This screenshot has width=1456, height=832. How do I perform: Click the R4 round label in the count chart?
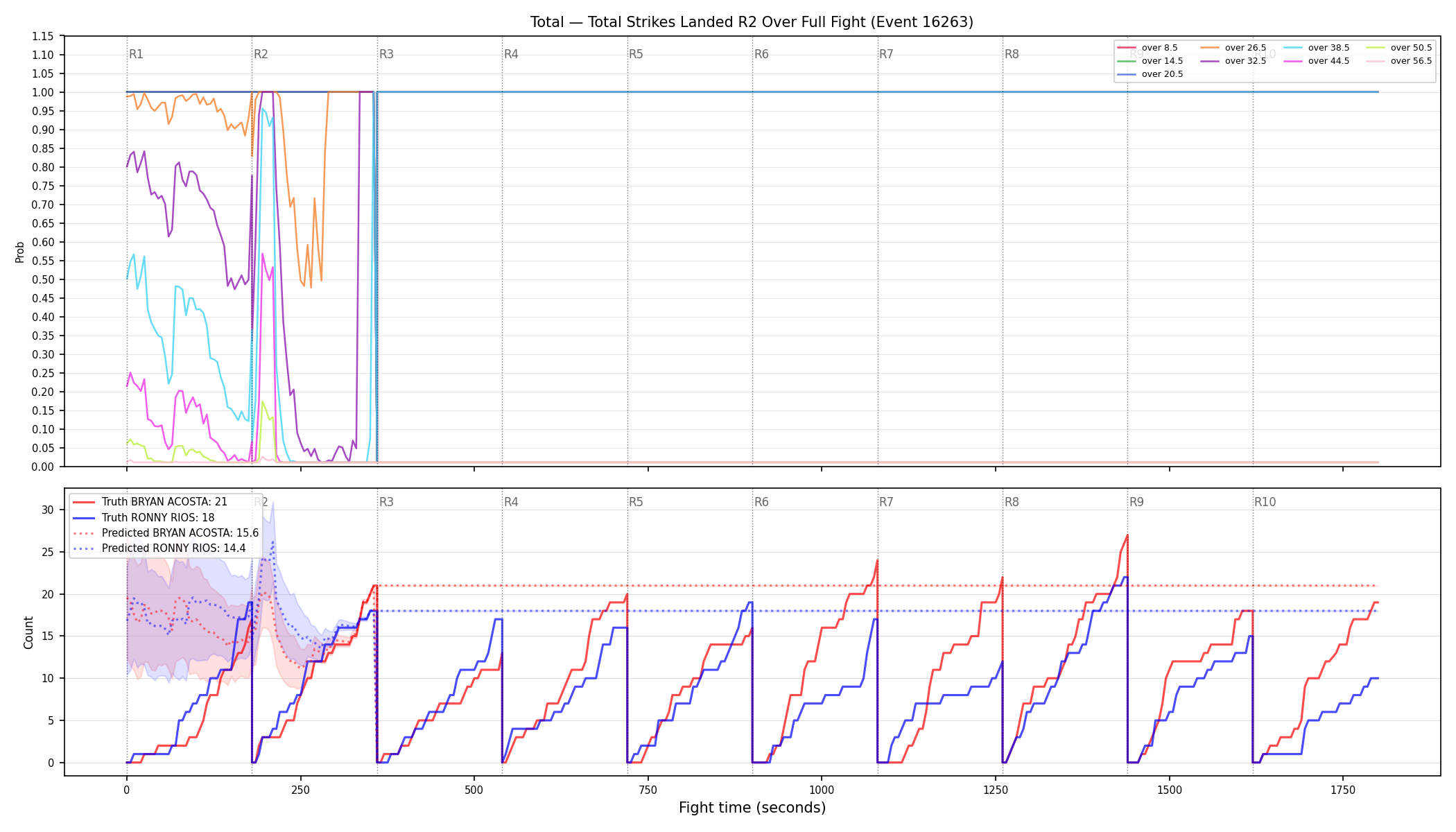tap(511, 502)
